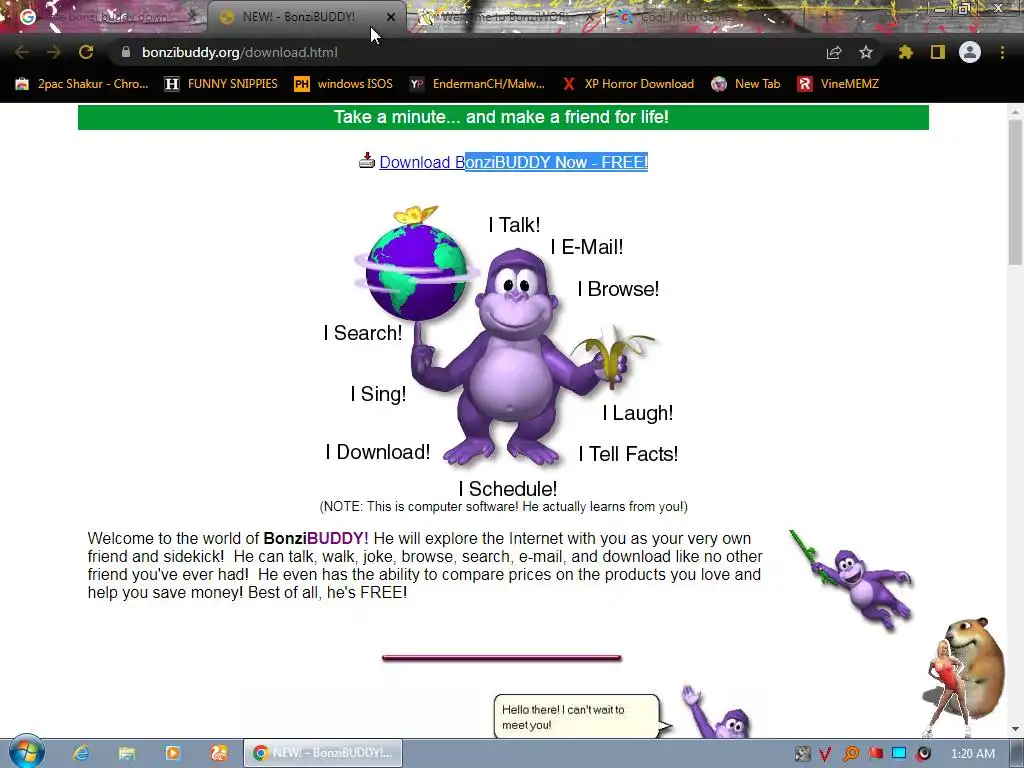Click the orange magnifier tray icon
Viewport: 1024px width, 768px height.
pyautogui.click(x=850, y=754)
